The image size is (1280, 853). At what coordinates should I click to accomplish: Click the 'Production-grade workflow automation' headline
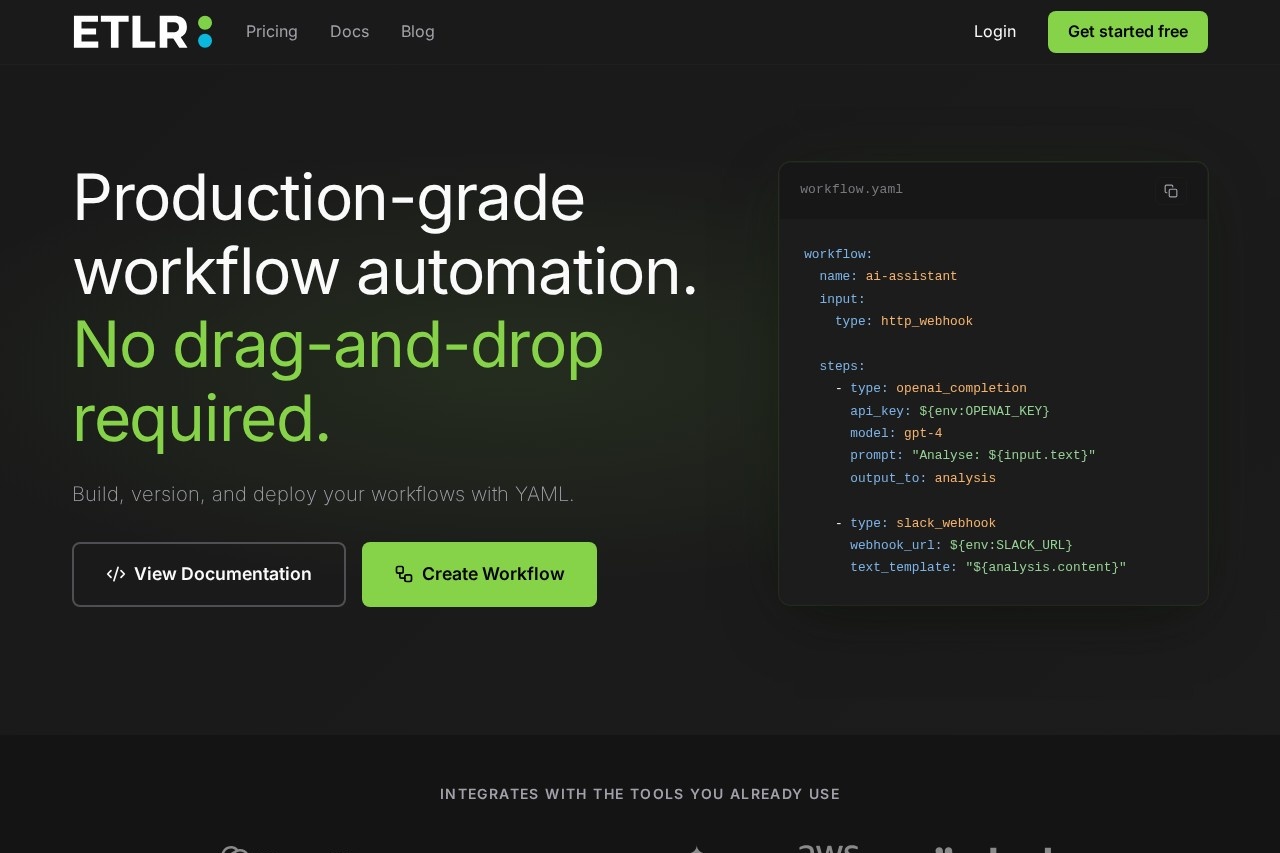[x=385, y=234]
